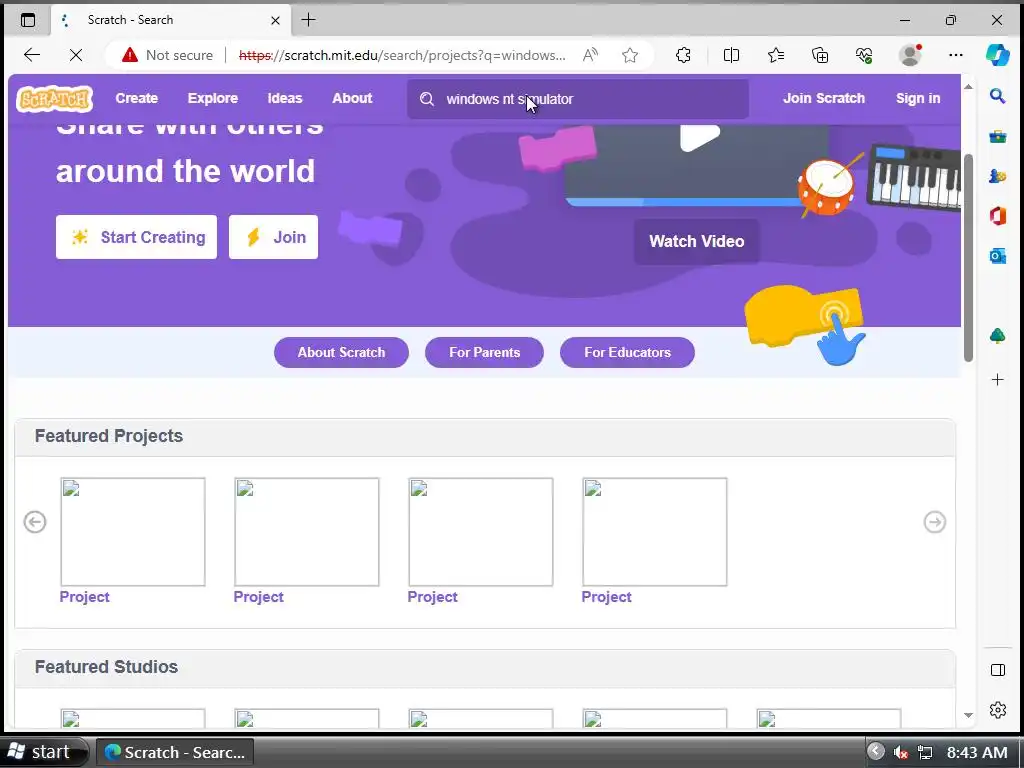Open the tab actions menu icon

[x=28, y=20]
